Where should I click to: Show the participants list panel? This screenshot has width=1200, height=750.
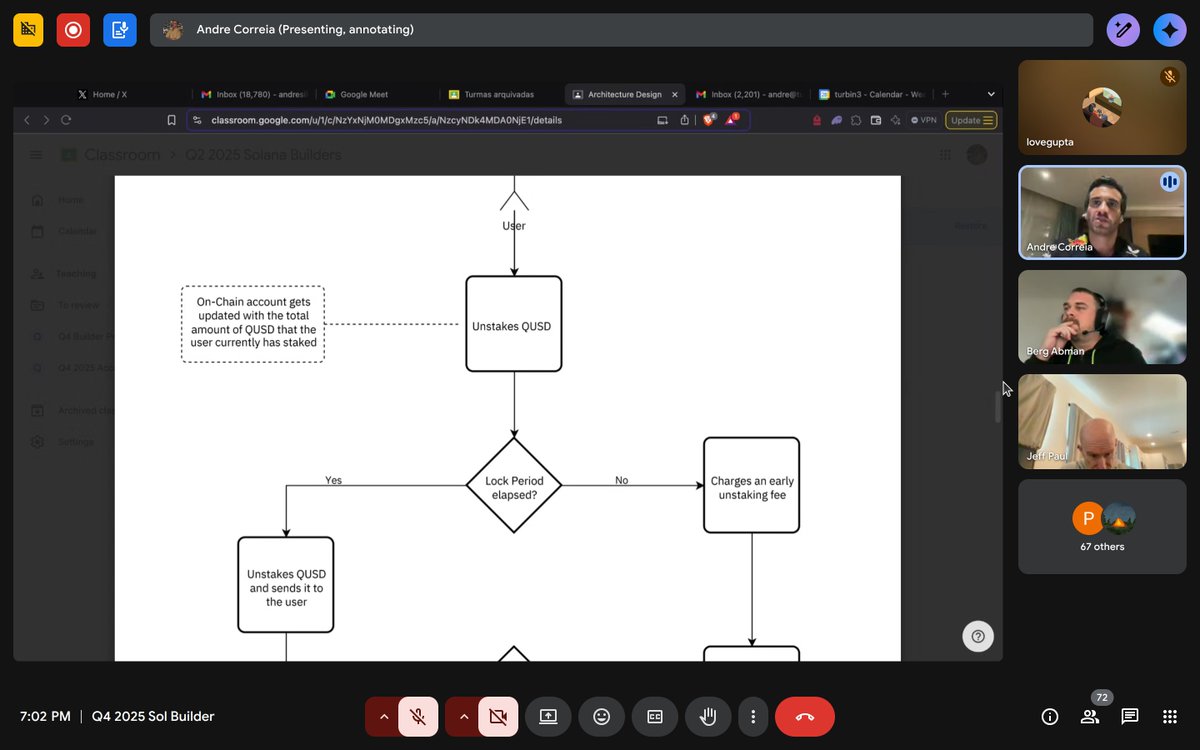[x=1090, y=716]
